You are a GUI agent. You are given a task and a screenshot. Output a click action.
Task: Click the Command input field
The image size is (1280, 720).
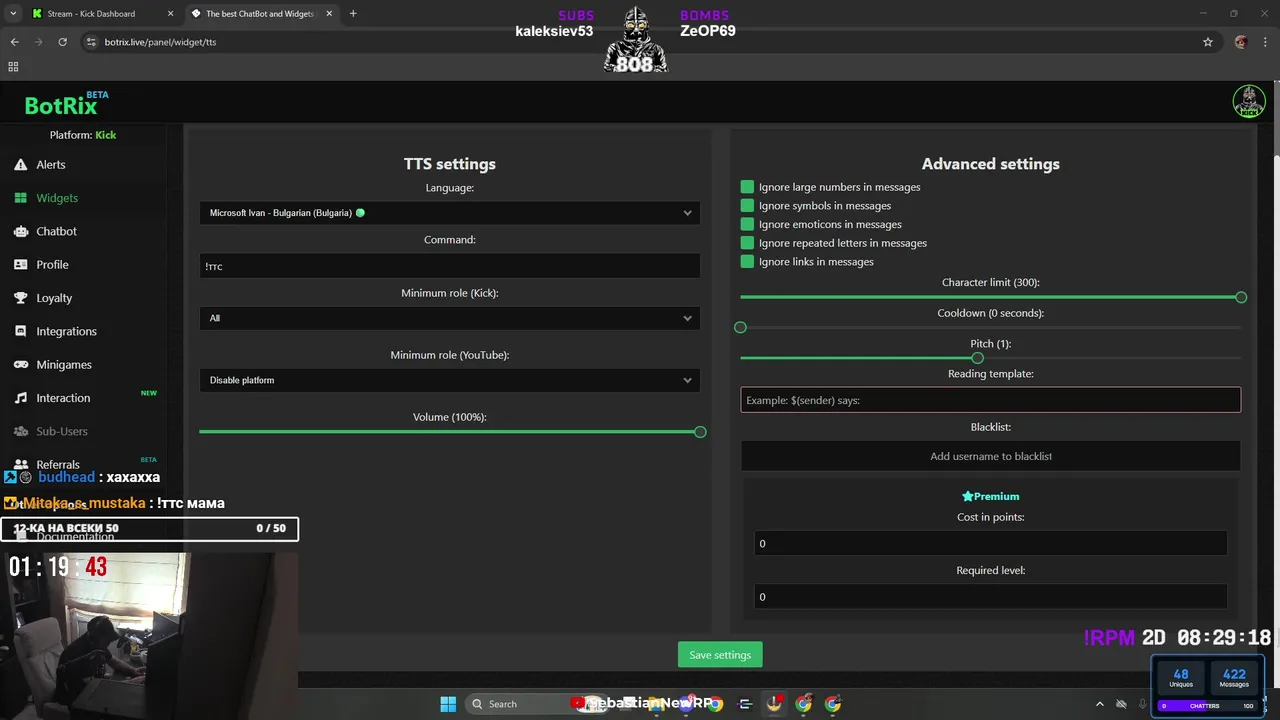[450, 266]
